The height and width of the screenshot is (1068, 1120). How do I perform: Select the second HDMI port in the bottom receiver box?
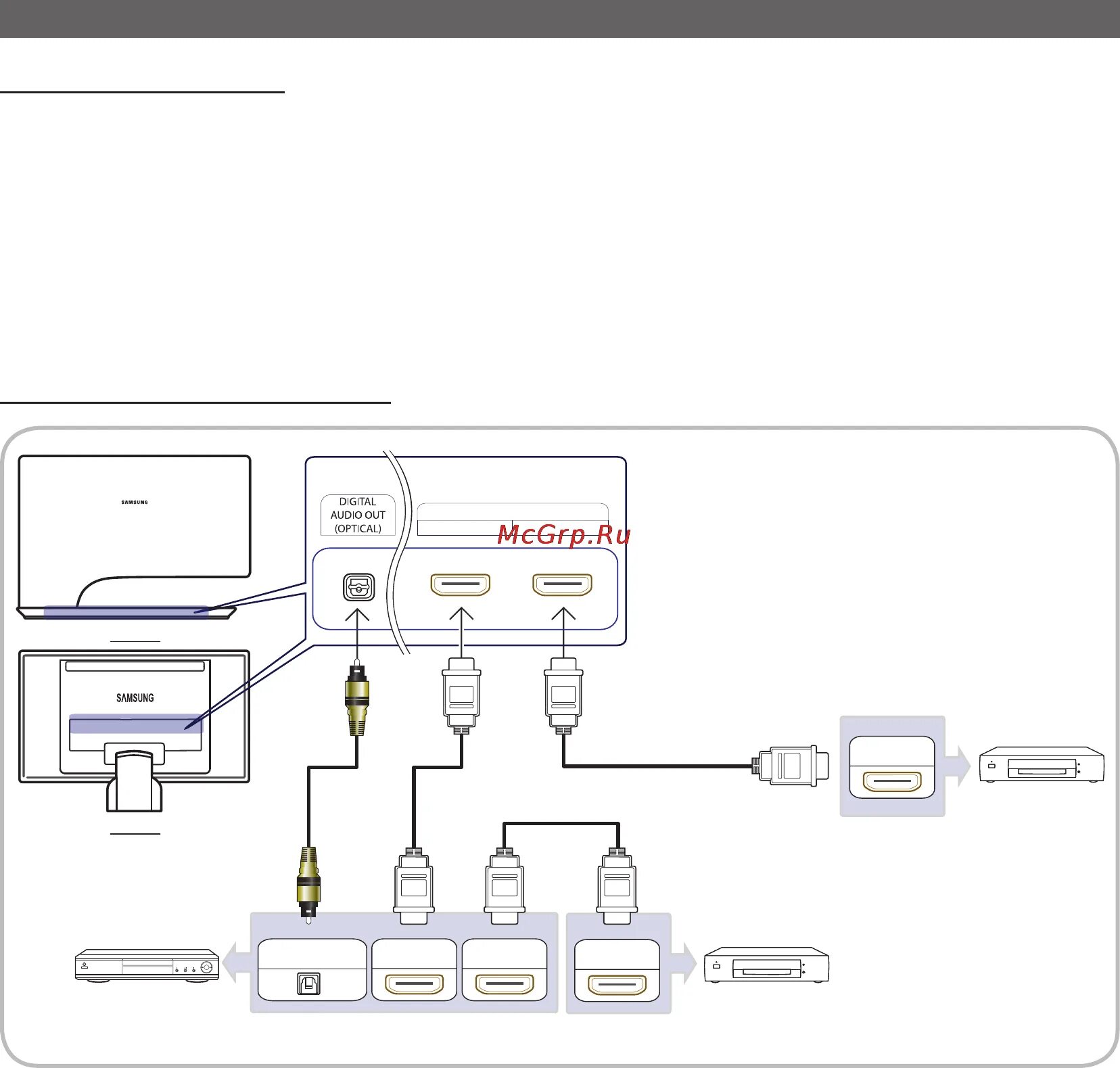pyautogui.click(x=505, y=984)
